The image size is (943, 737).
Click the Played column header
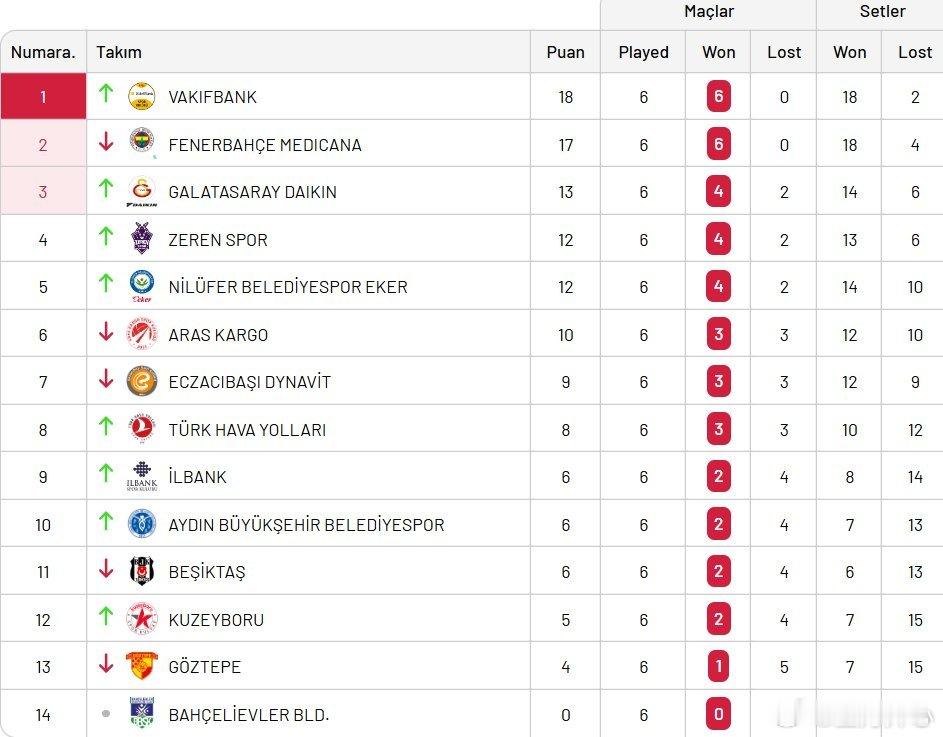point(643,52)
